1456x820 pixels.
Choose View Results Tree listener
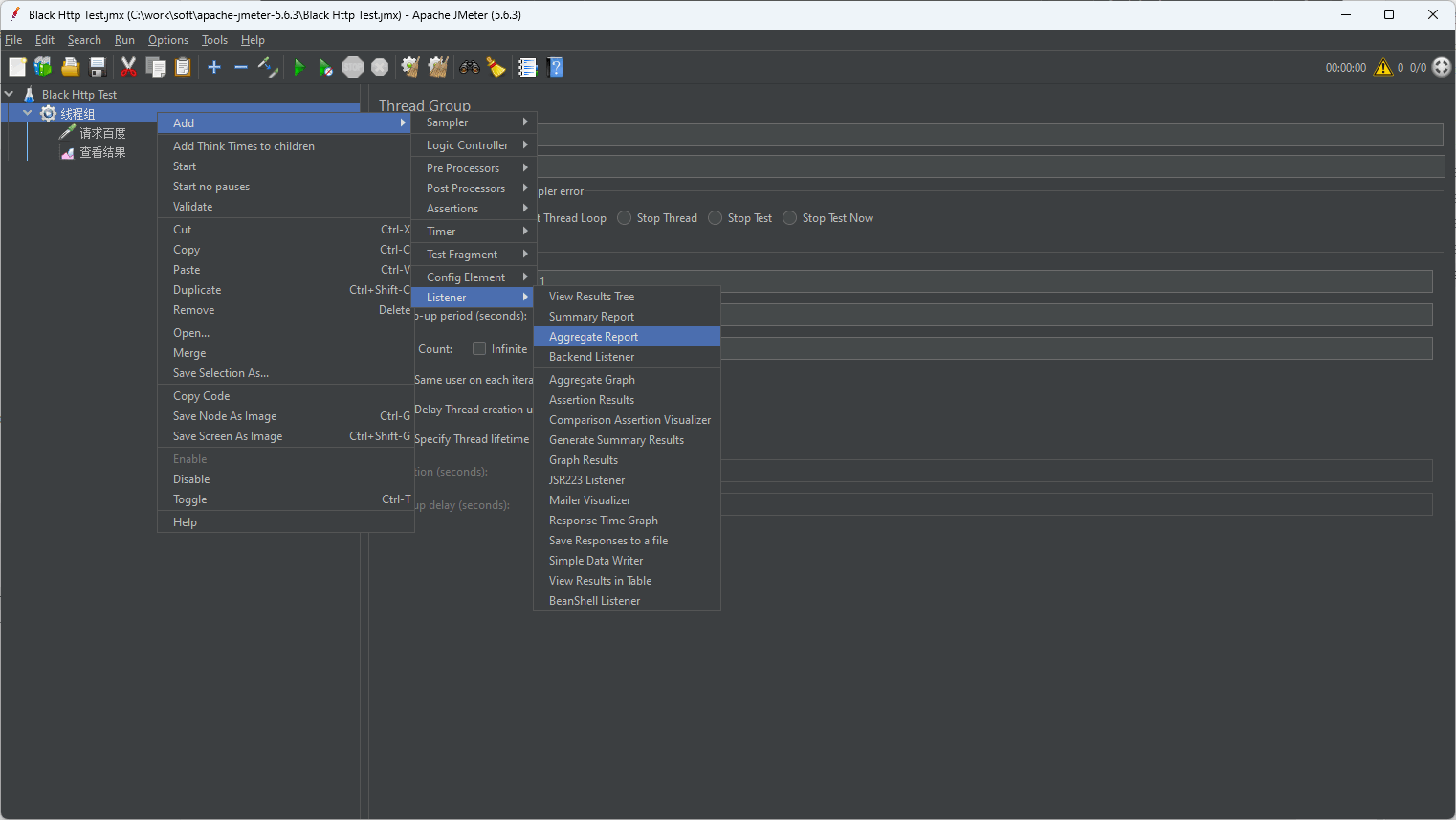pyautogui.click(x=627, y=297)
